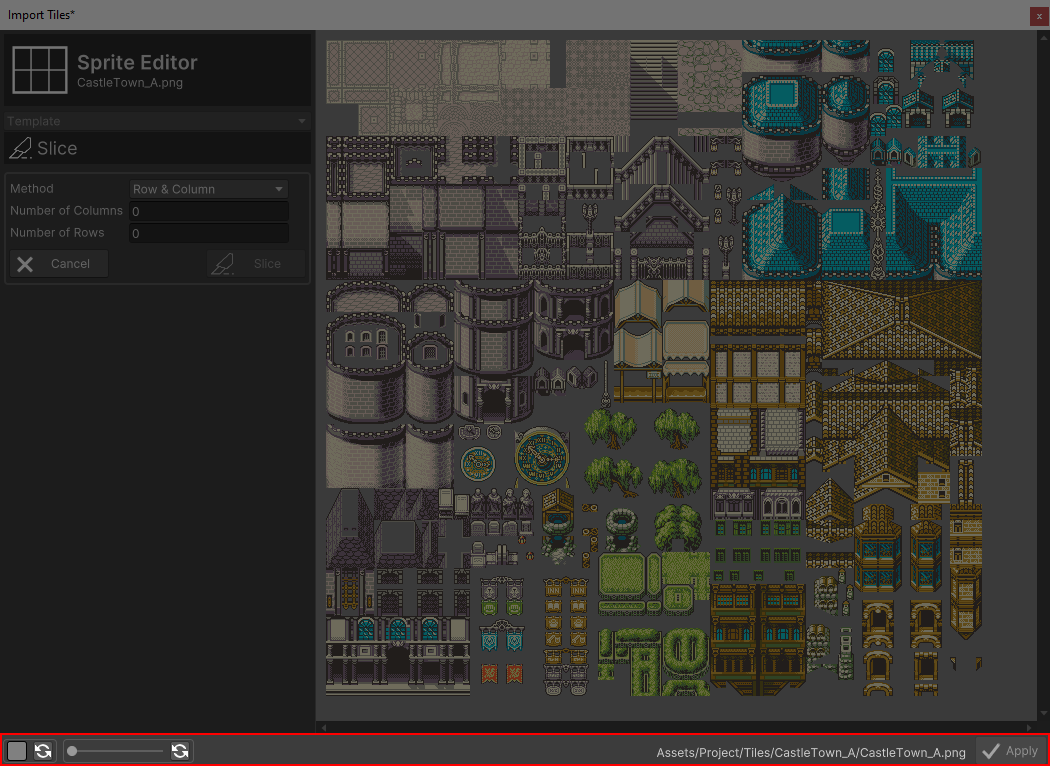This screenshot has height=766, width=1050.
Task: Click the 'Import Tiles*' window title
Action: pos(42,15)
